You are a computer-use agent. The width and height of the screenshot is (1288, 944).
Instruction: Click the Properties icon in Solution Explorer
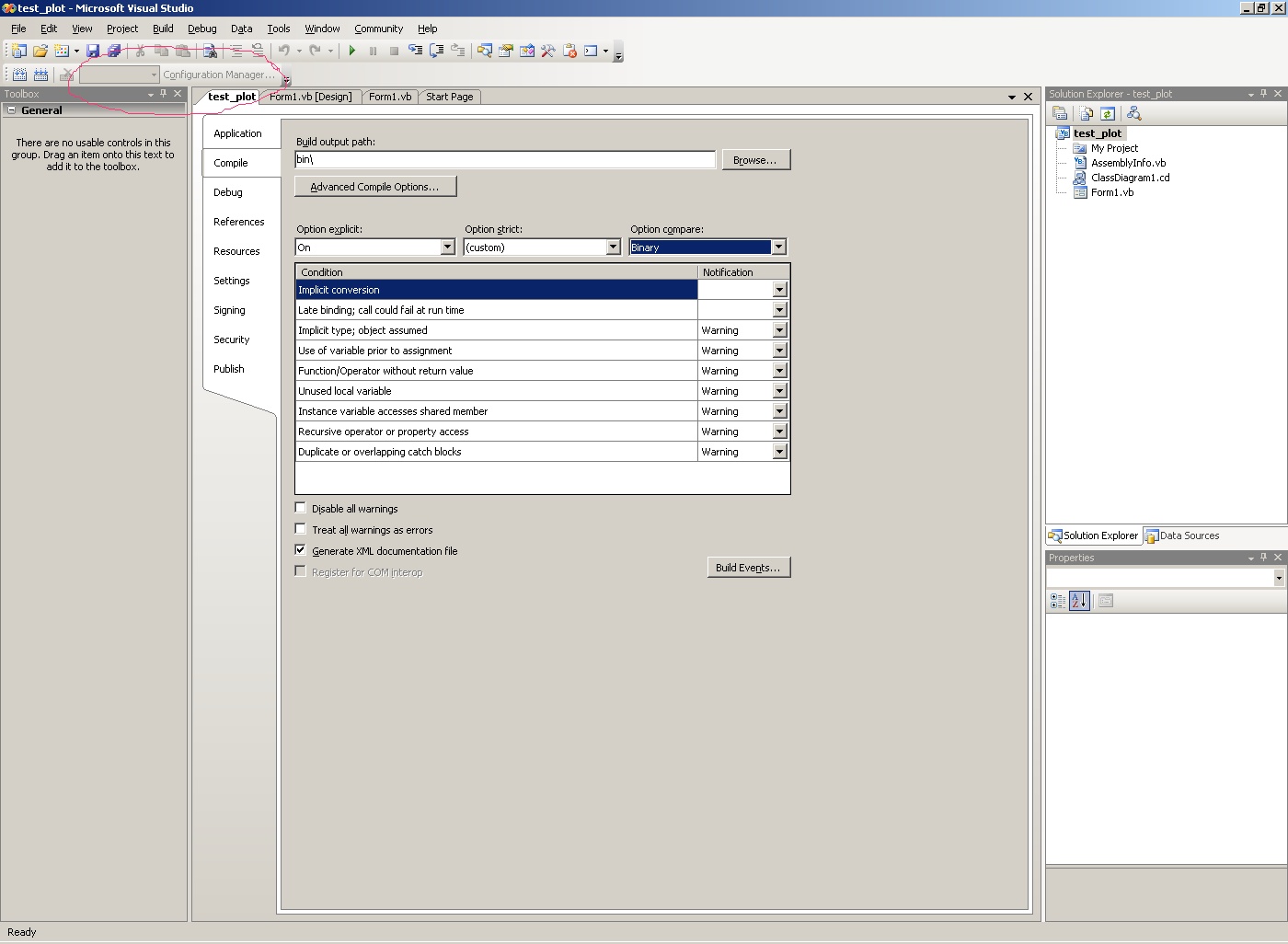click(1060, 113)
